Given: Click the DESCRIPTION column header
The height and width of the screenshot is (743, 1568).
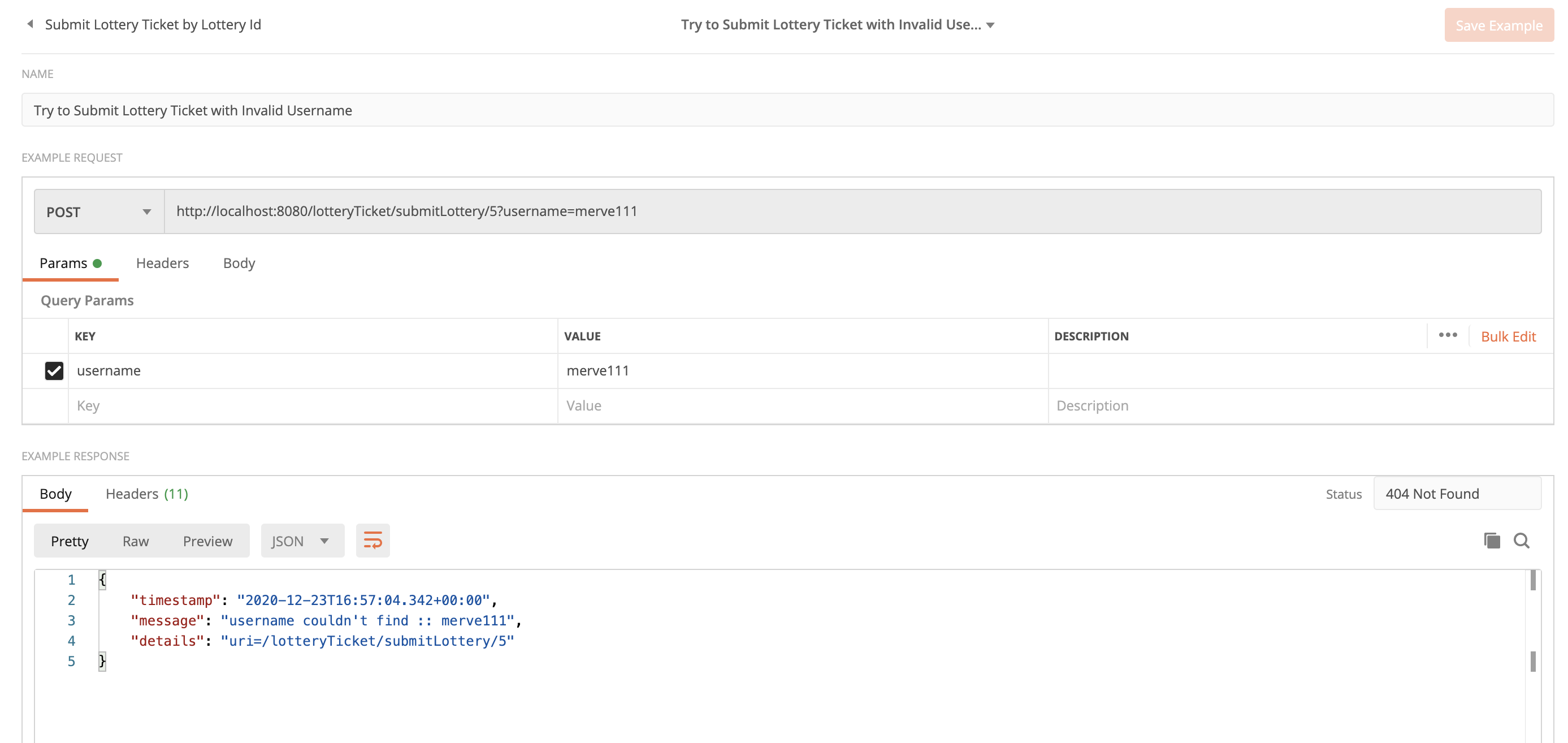Looking at the screenshot, I should pyautogui.click(x=1091, y=336).
